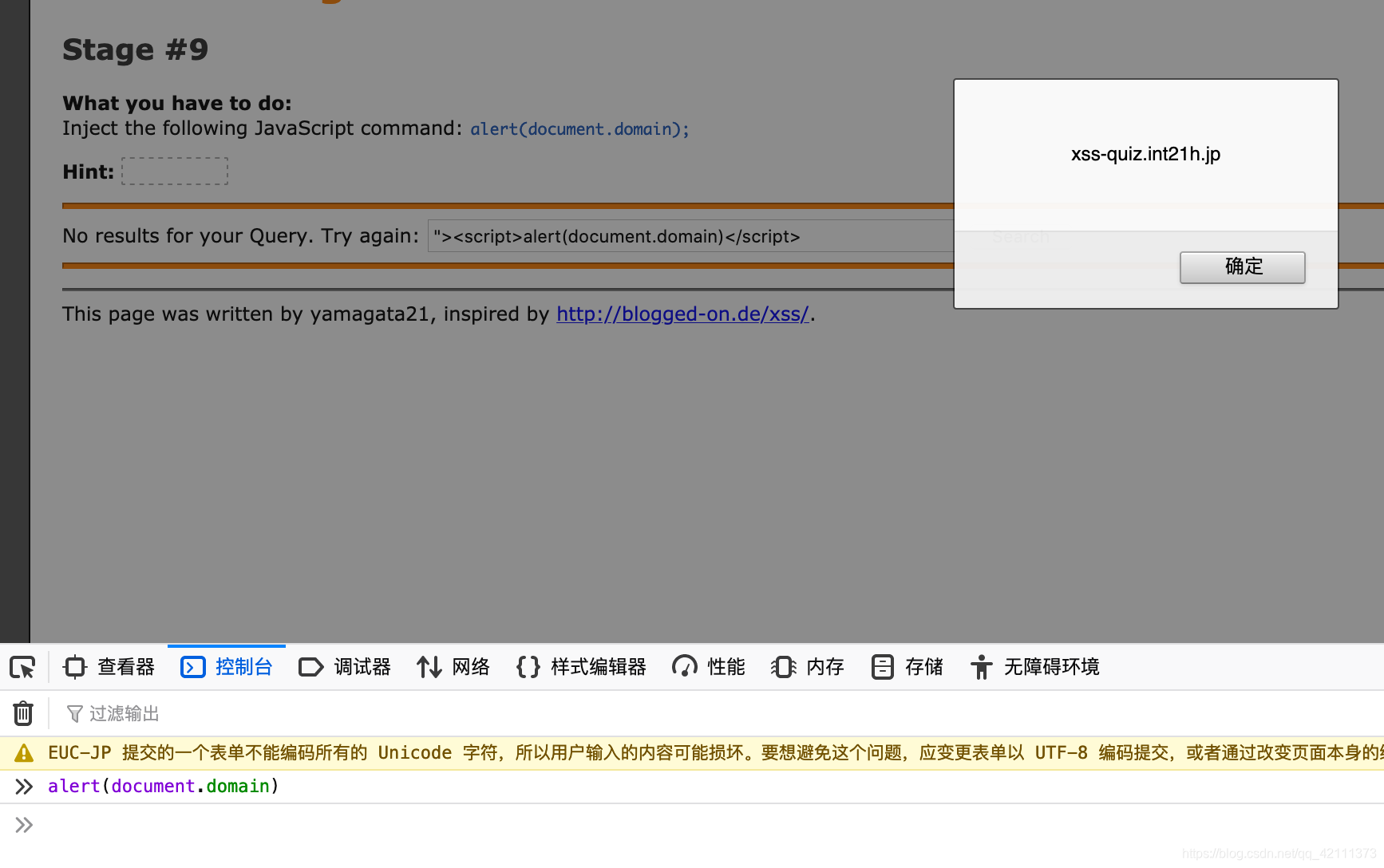Click the EUC-JP warning message row
The image size is (1384, 868).
(692, 753)
